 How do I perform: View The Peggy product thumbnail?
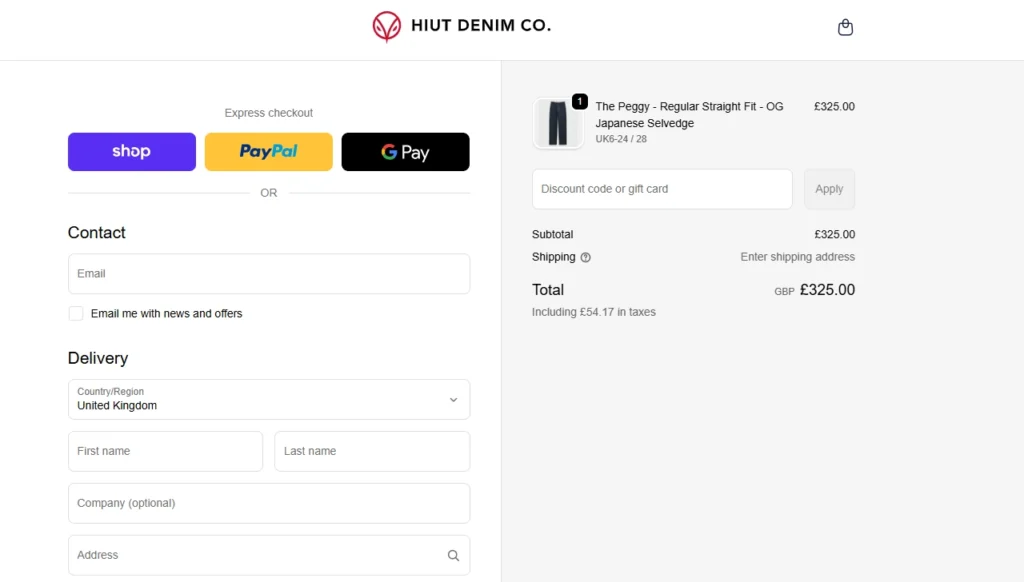click(558, 122)
